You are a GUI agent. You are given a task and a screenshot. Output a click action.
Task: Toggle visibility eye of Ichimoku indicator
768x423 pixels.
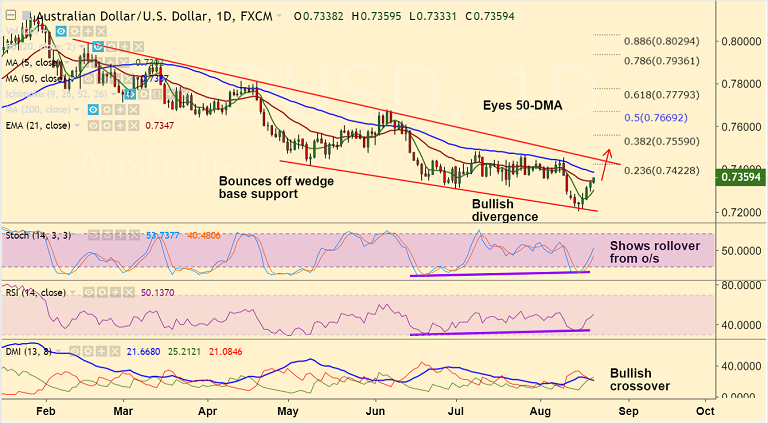click(130, 94)
